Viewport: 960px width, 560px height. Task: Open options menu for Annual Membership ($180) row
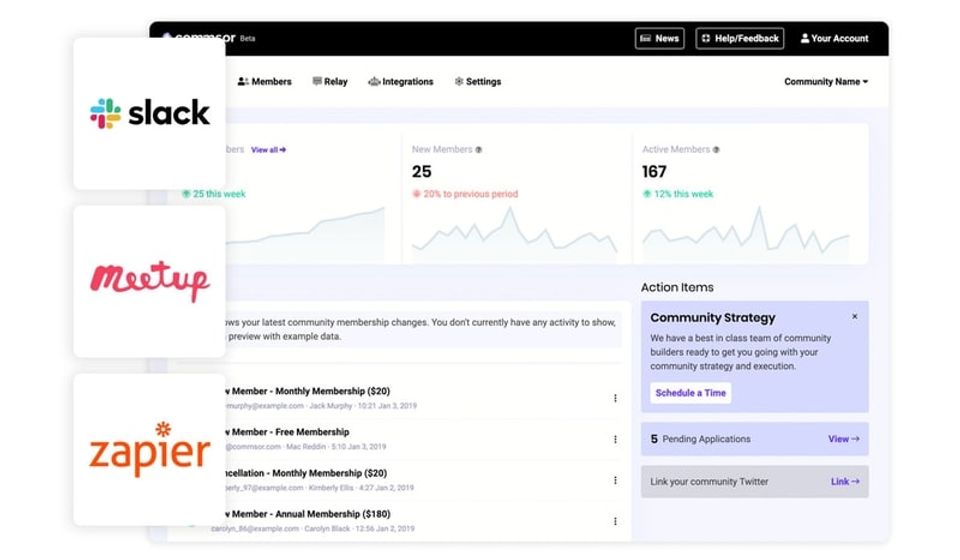[x=615, y=521]
